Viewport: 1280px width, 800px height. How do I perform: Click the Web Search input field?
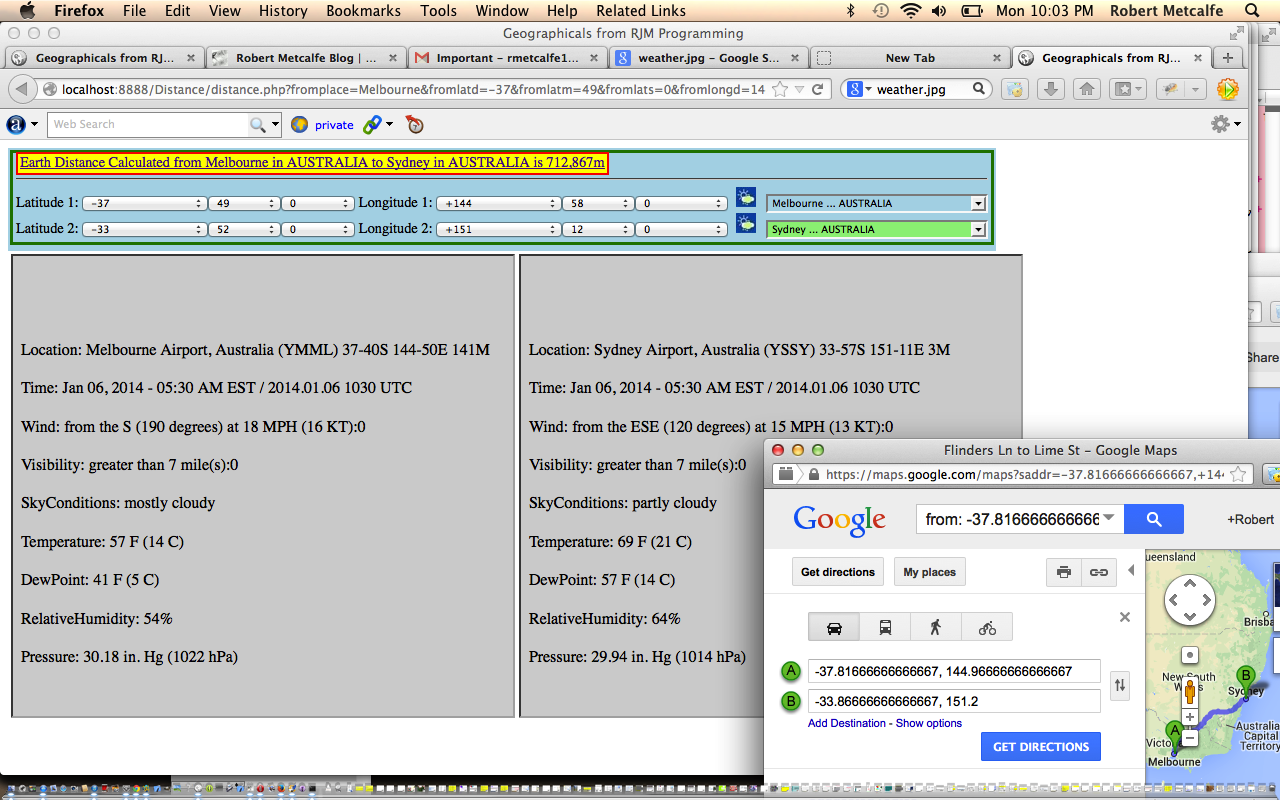[148, 124]
